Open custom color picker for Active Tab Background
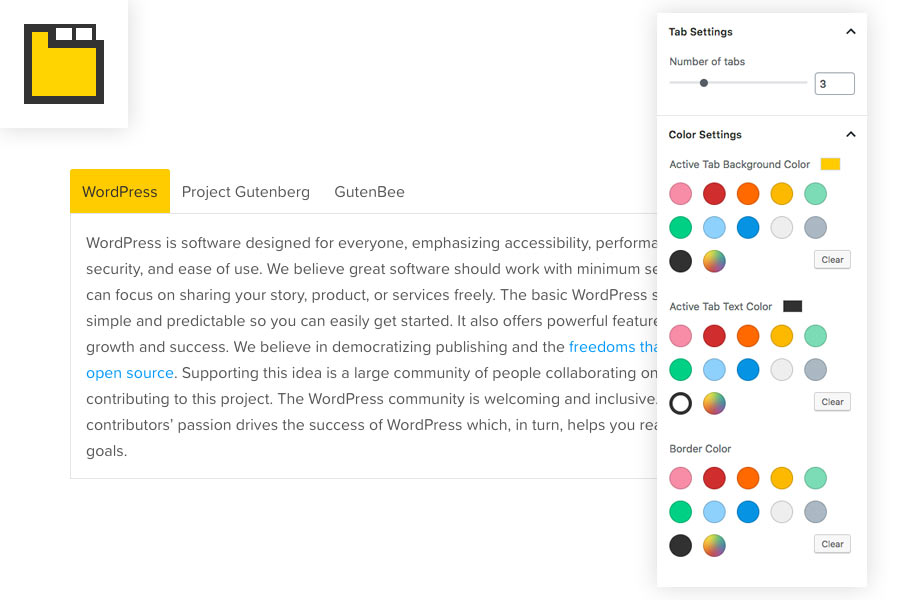The width and height of the screenshot is (900, 600). 713,261
